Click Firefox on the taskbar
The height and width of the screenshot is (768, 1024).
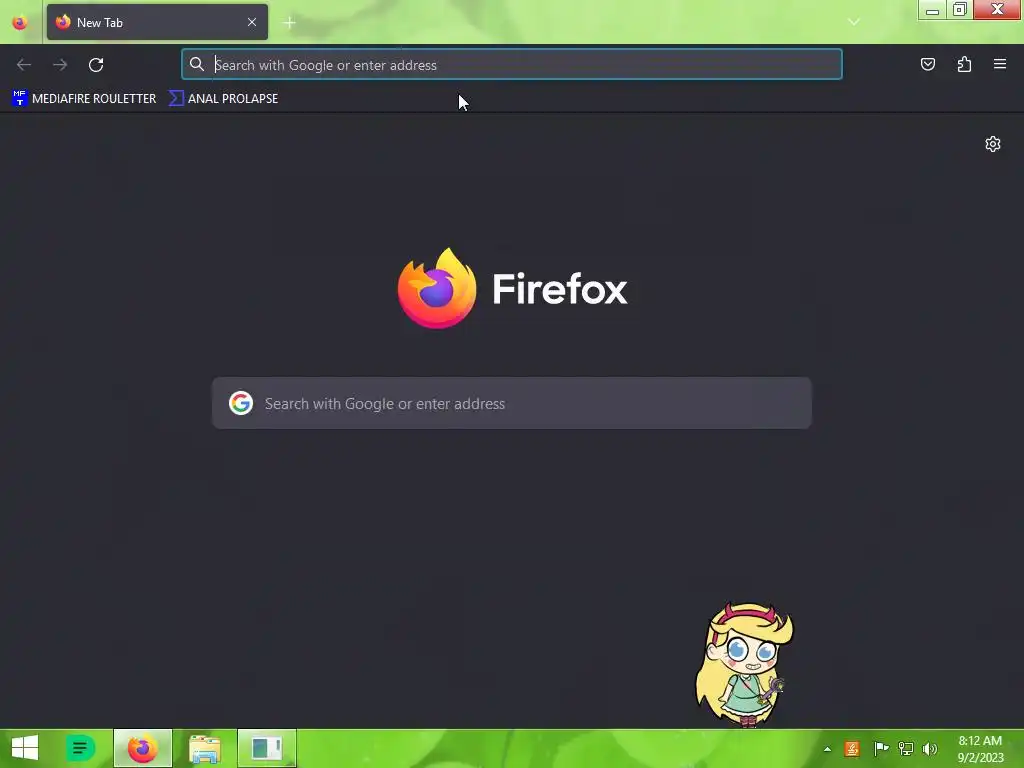(143, 748)
